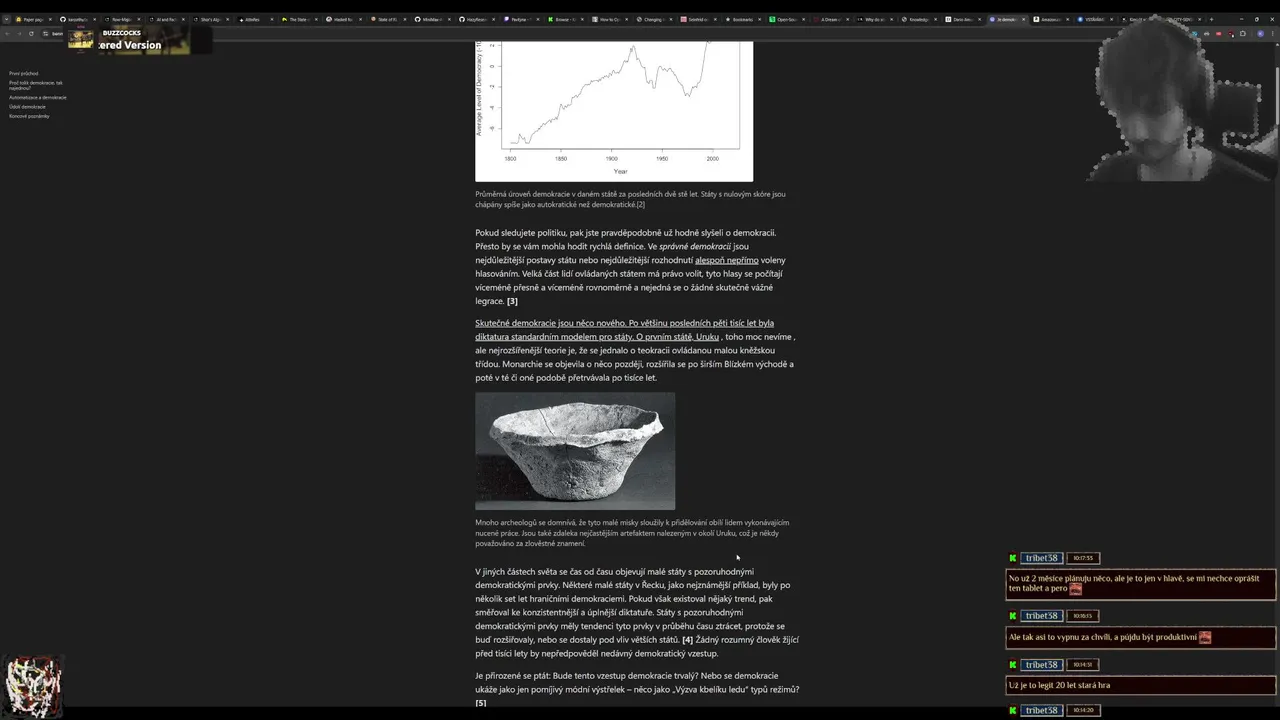This screenshot has height=720, width=1280.
Task: Follow the underlined 'alespoň nepřímo' link
Action: click(x=727, y=260)
